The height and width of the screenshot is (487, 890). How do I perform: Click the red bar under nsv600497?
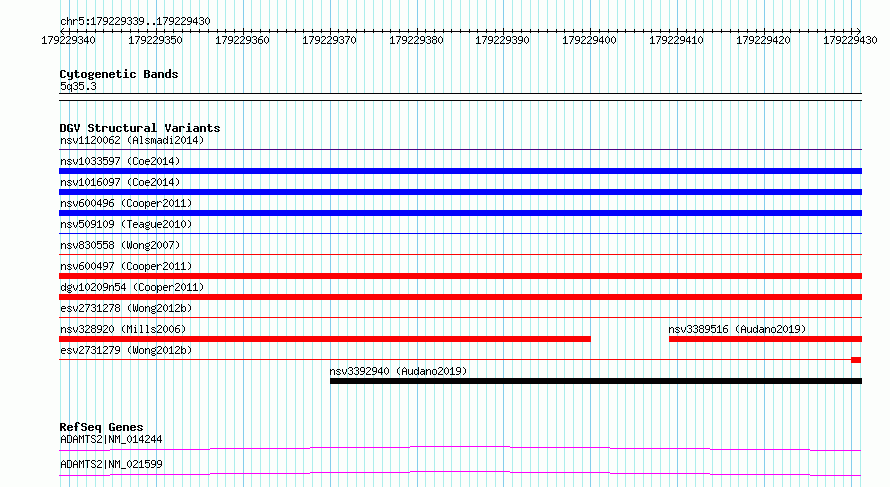coord(460,276)
